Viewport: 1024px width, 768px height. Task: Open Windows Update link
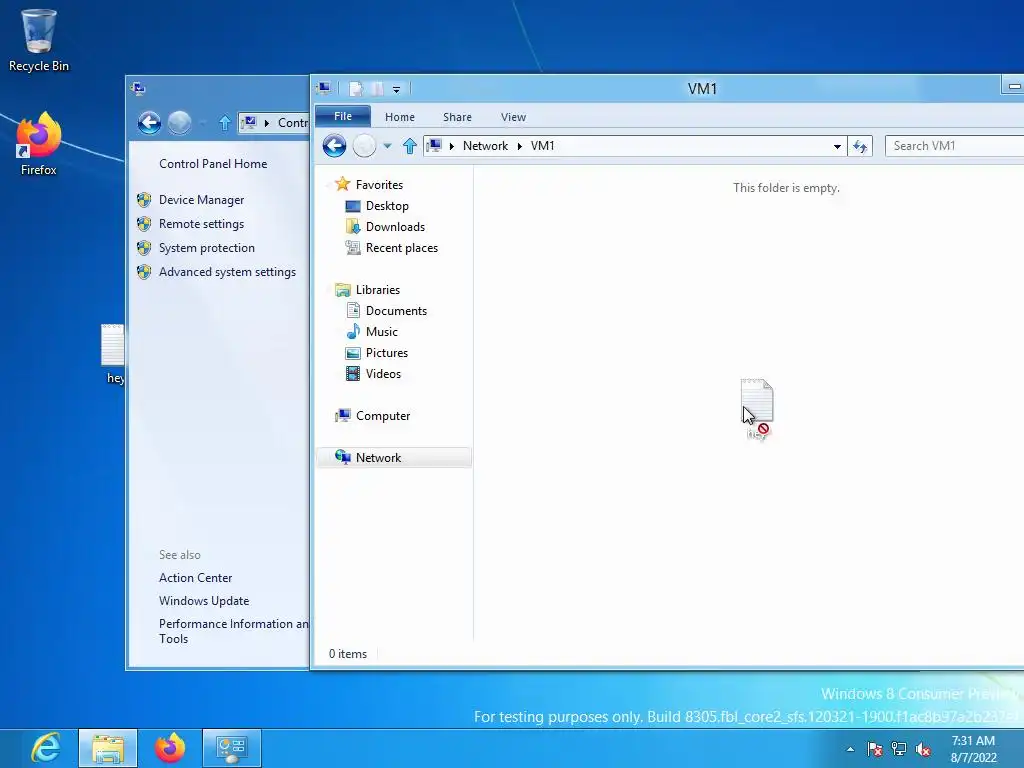[204, 601]
